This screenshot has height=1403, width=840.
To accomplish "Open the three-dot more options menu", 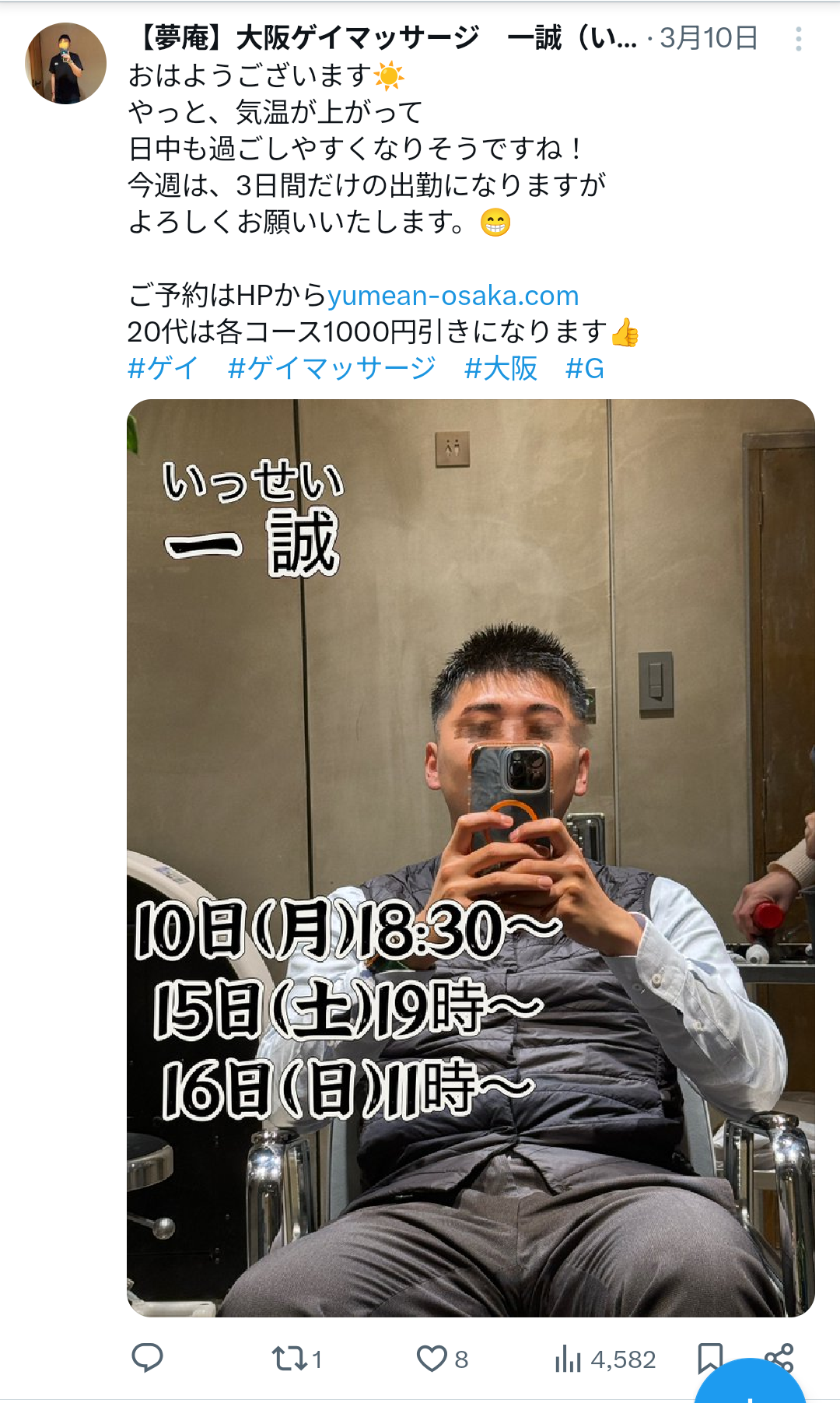I will coord(799,39).
